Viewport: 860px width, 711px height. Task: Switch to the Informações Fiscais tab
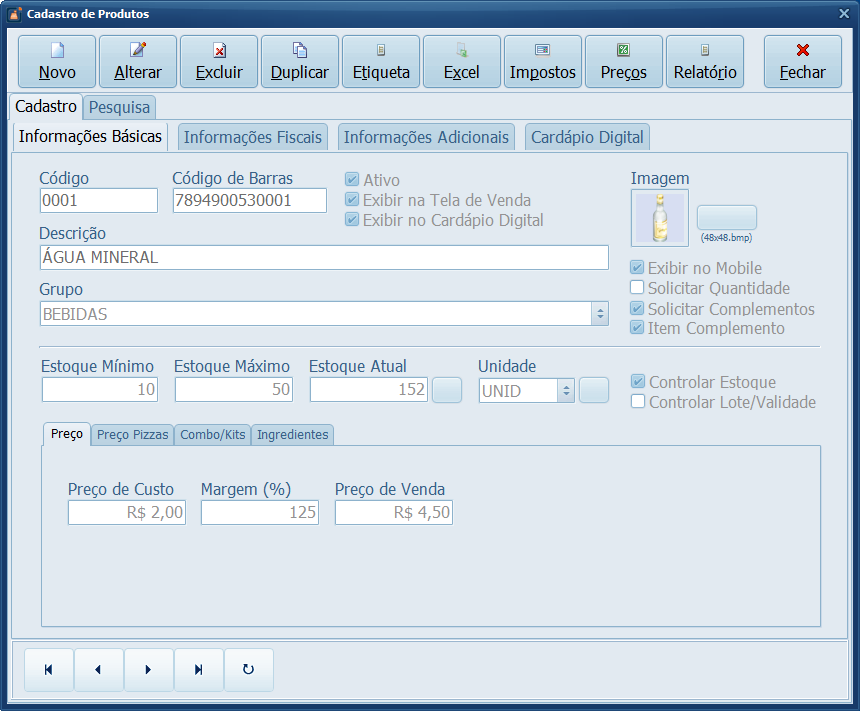click(253, 137)
